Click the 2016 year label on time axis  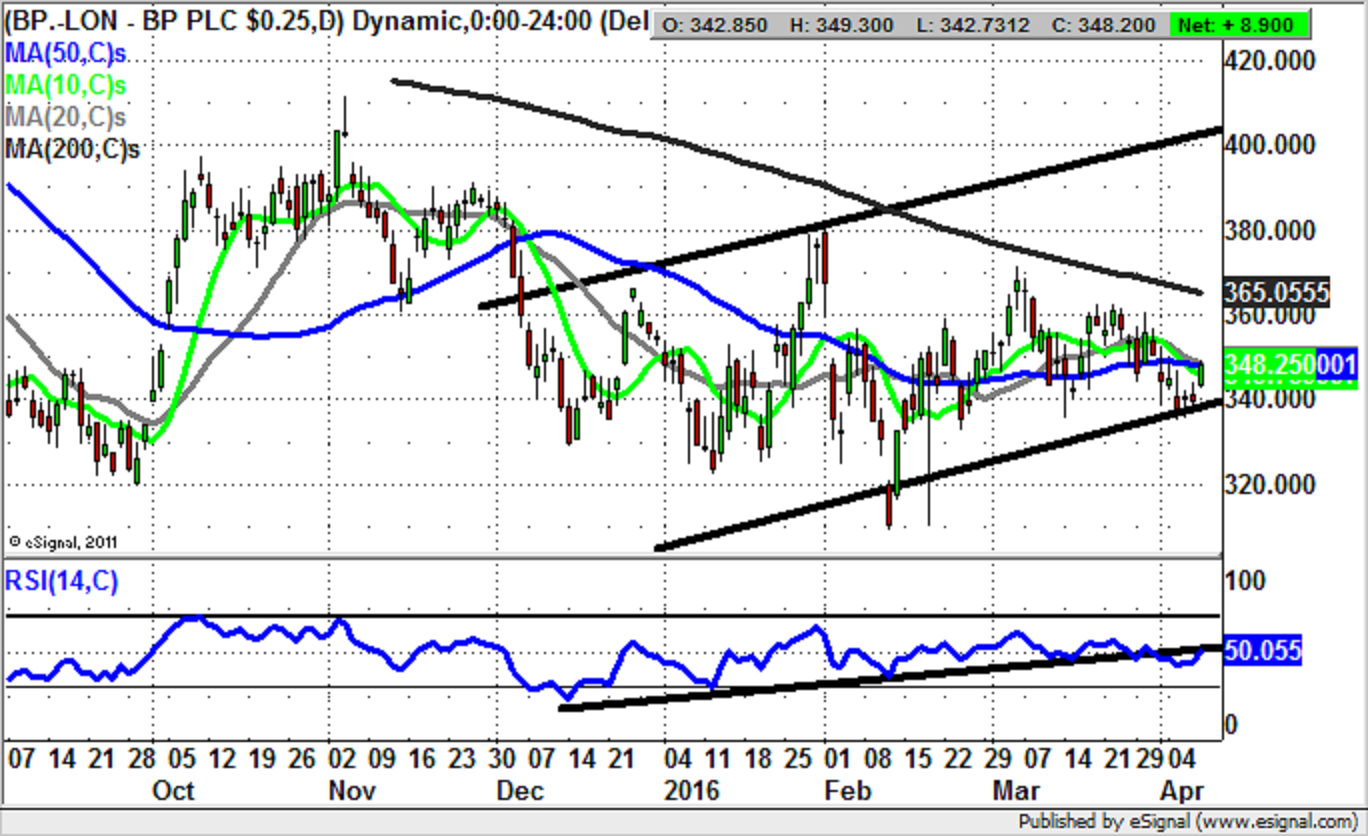tap(691, 790)
